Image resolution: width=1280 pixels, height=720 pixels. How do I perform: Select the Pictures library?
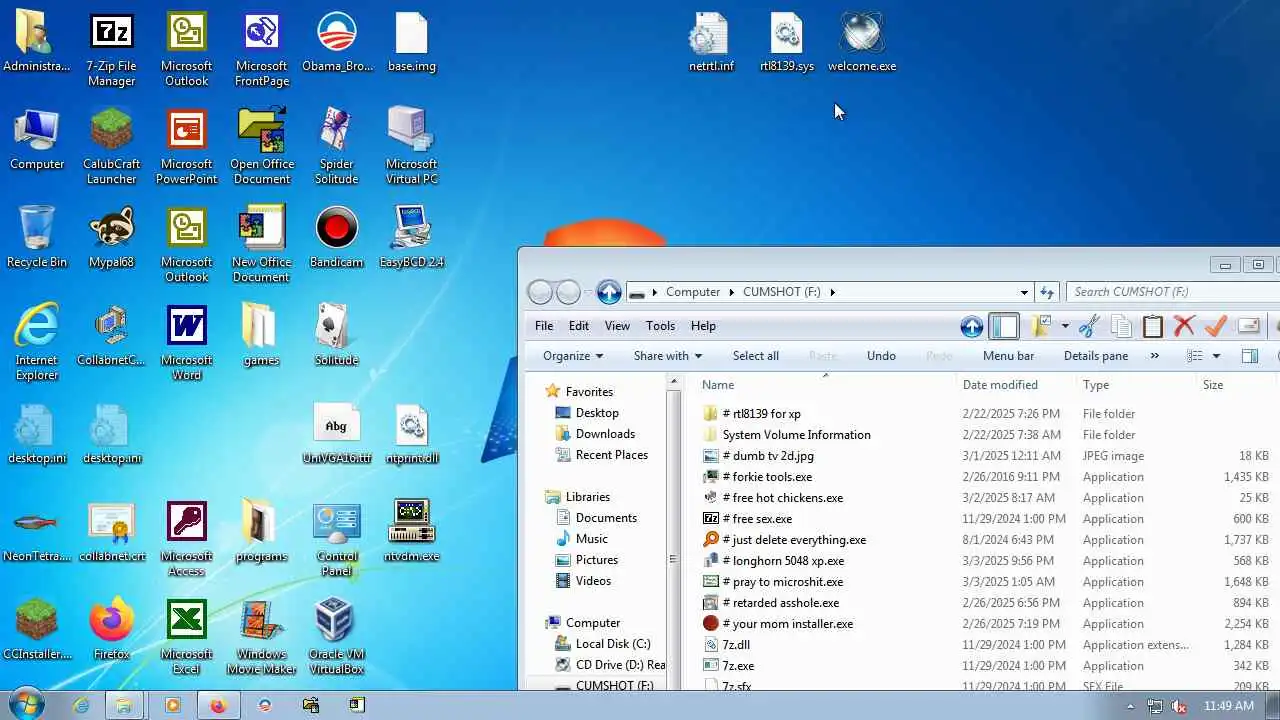596,560
